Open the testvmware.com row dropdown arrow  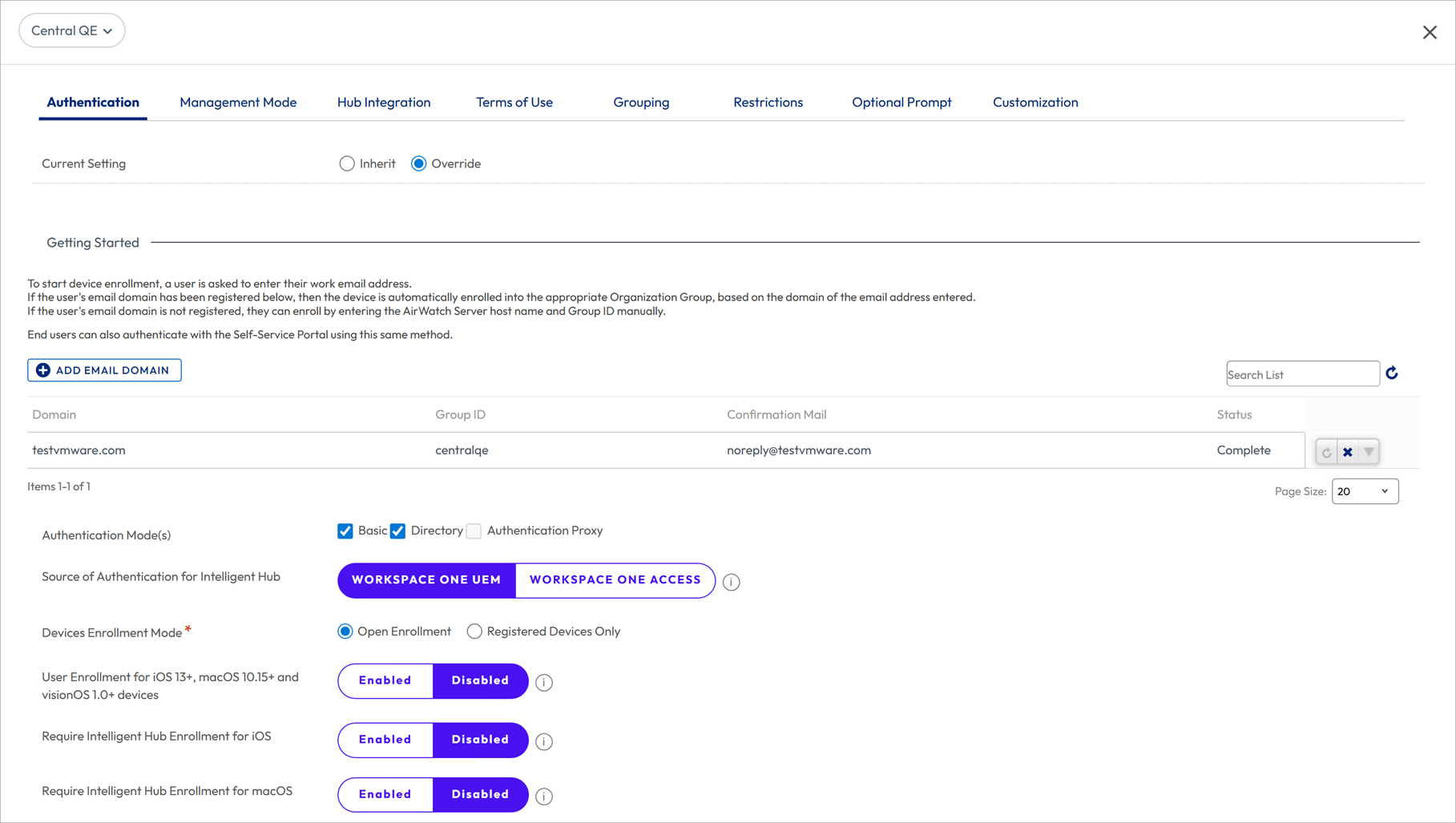[1369, 452]
